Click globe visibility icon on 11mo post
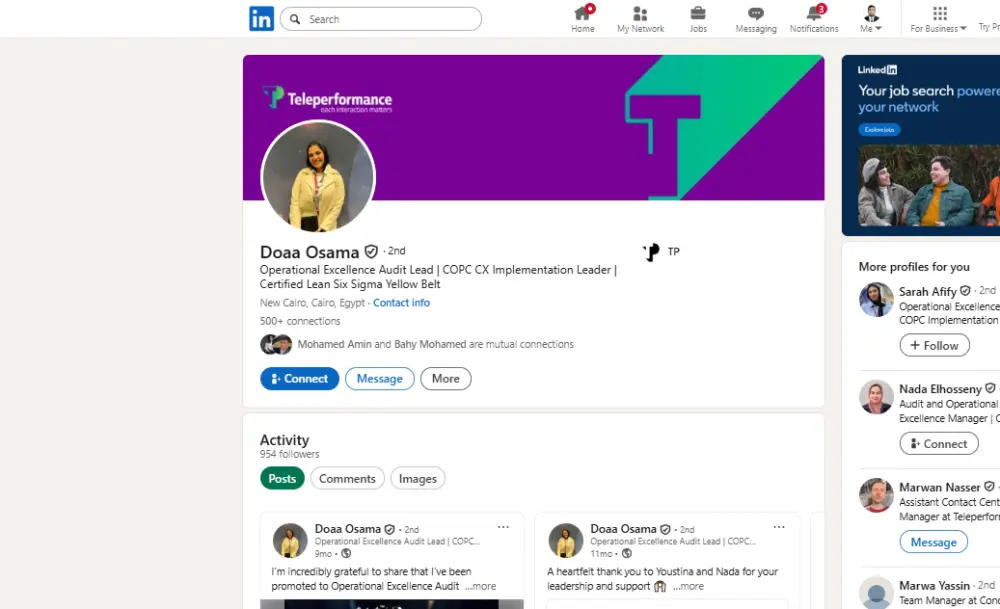 [x=627, y=554]
